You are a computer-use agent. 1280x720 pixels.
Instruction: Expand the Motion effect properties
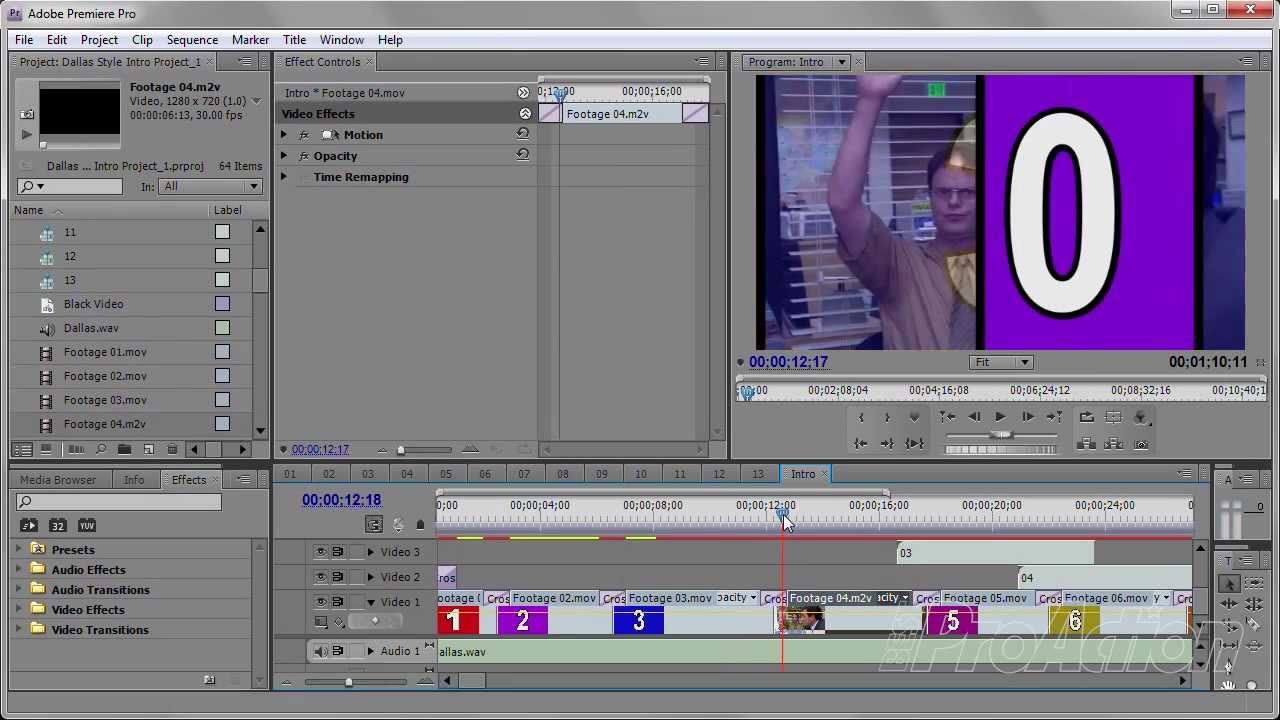click(x=284, y=135)
